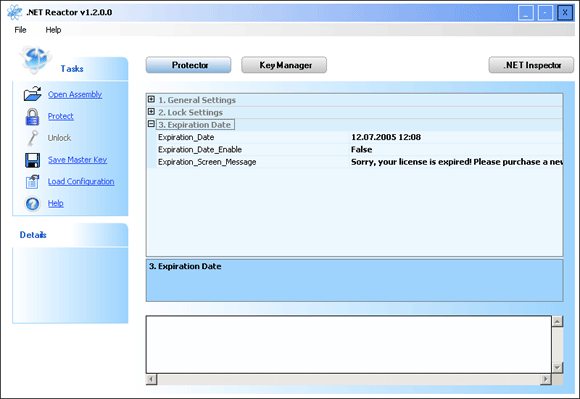Open the Open Assembly link
This screenshot has width=580, height=399.
click(75, 94)
